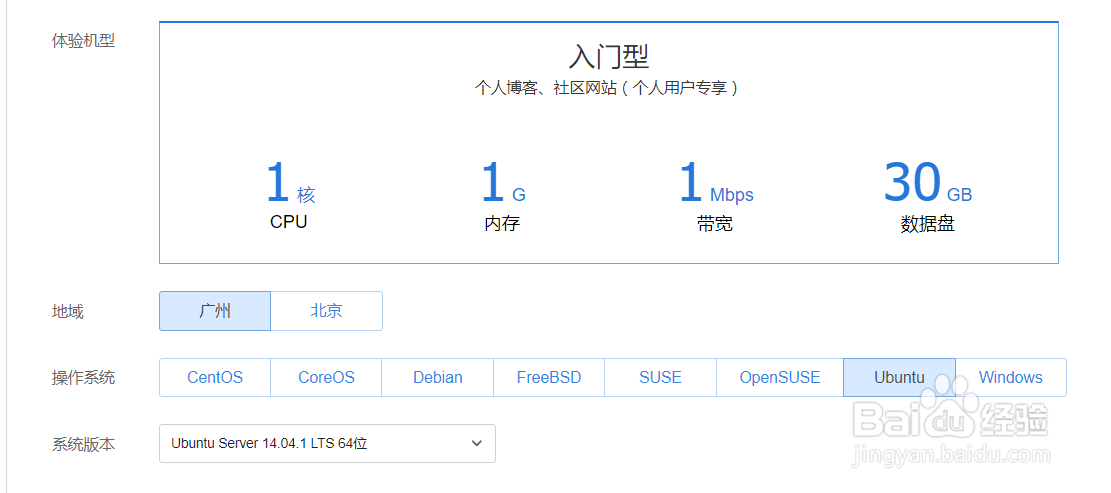Image resolution: width=1111 pixels, height=493 pixels.
Task: Click the 1 核 CPU spec
Action: pos(290,195)
